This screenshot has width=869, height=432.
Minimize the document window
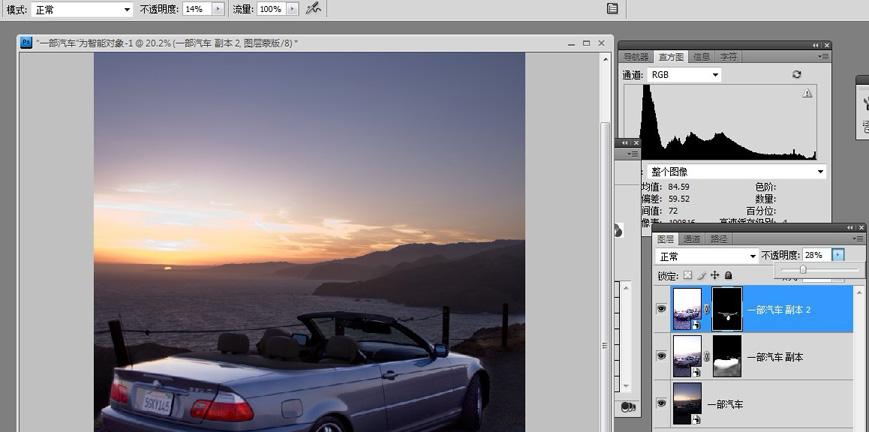[572, 43]
